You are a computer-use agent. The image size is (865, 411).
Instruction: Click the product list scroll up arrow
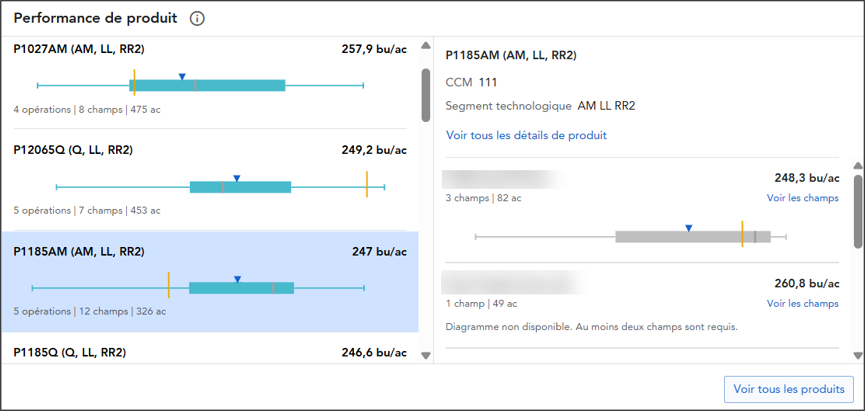coord(425,46)
